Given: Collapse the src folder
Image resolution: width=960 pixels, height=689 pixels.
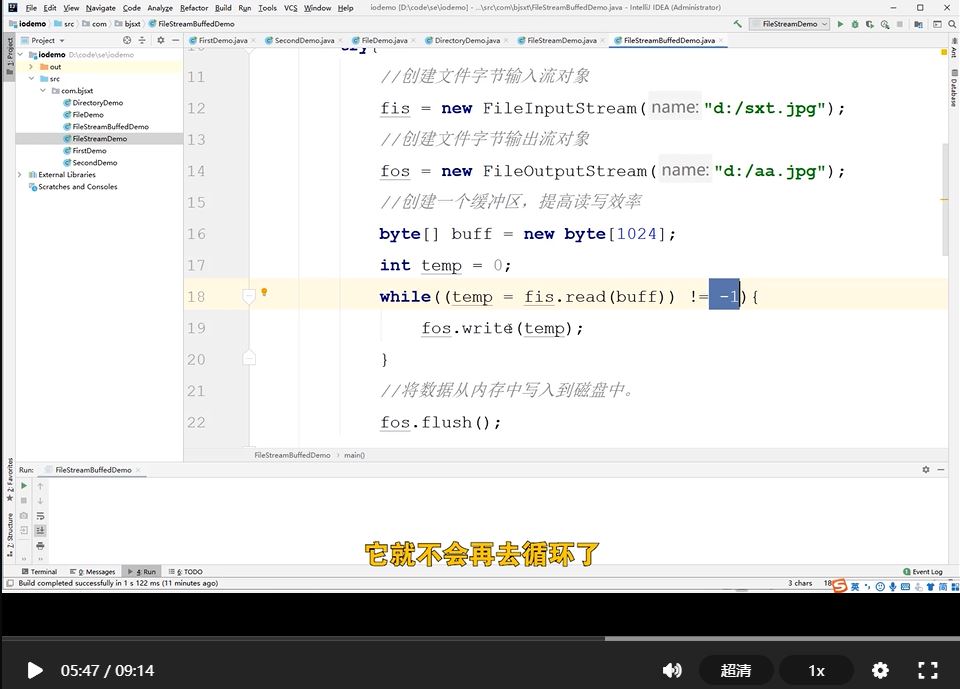Looking at the screenshot, I should pyautogui.click(x=31, y=78).
